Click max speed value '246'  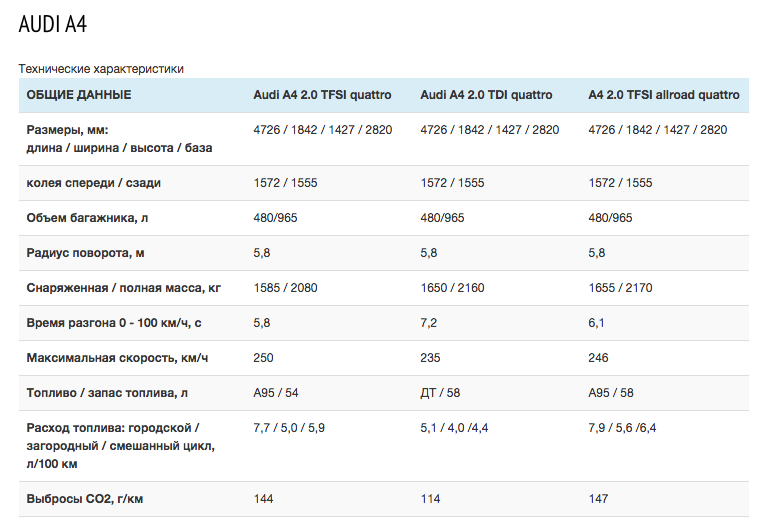click(598, 358)
